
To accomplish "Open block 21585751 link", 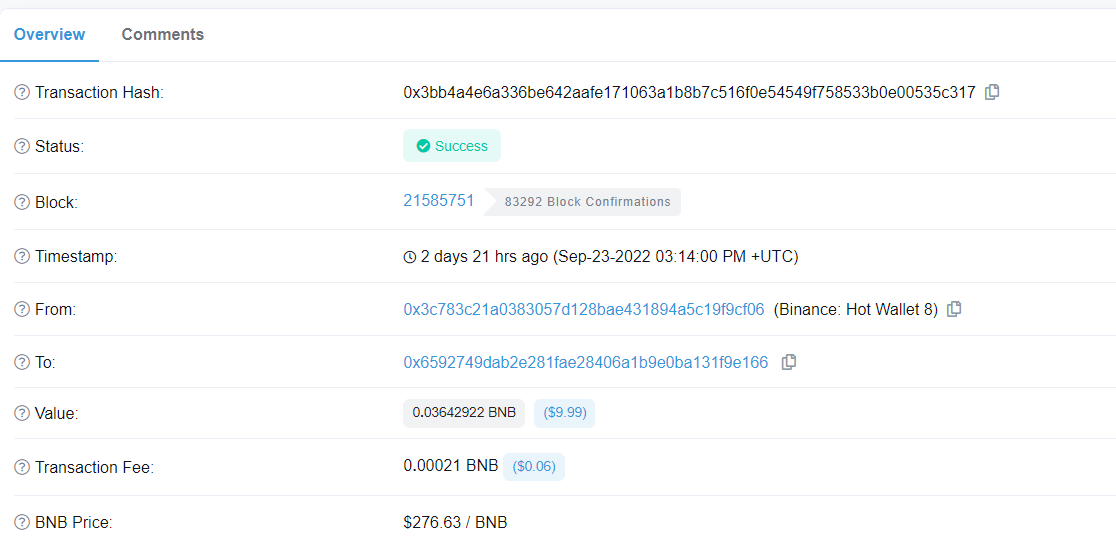I will [438, 201].
